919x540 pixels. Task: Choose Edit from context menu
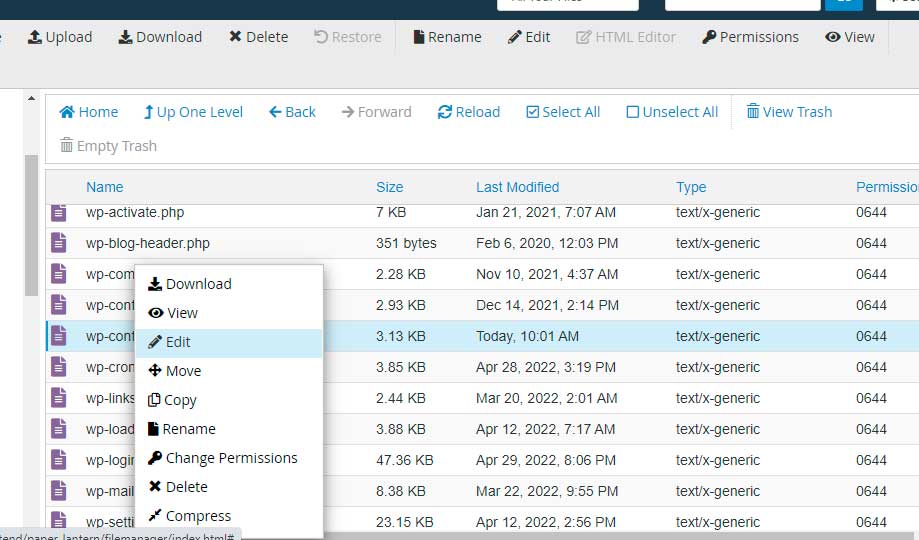(x=229, y=342)
